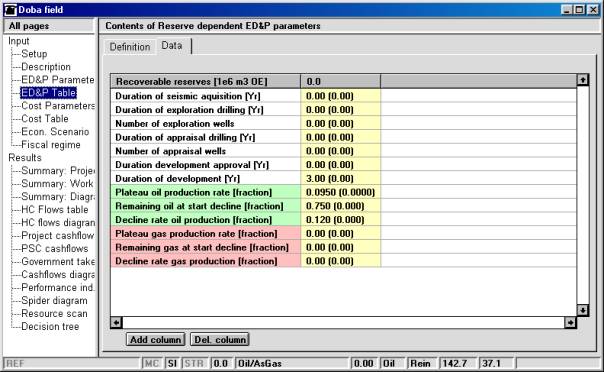Maximize the Doba field window
Image resolution: width=604 pixels, height=372 pixels.
tap(579, 10)
